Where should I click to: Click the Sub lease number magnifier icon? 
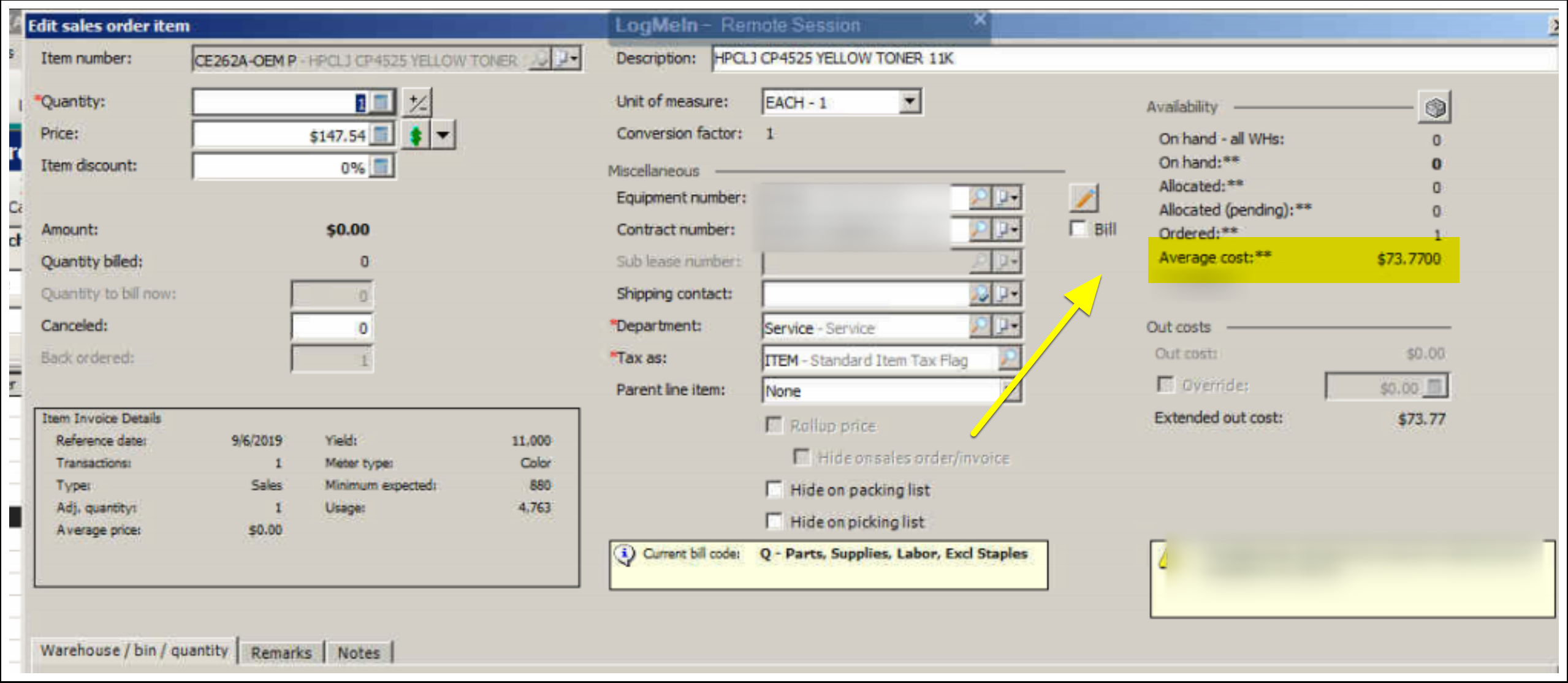point(980,262)
